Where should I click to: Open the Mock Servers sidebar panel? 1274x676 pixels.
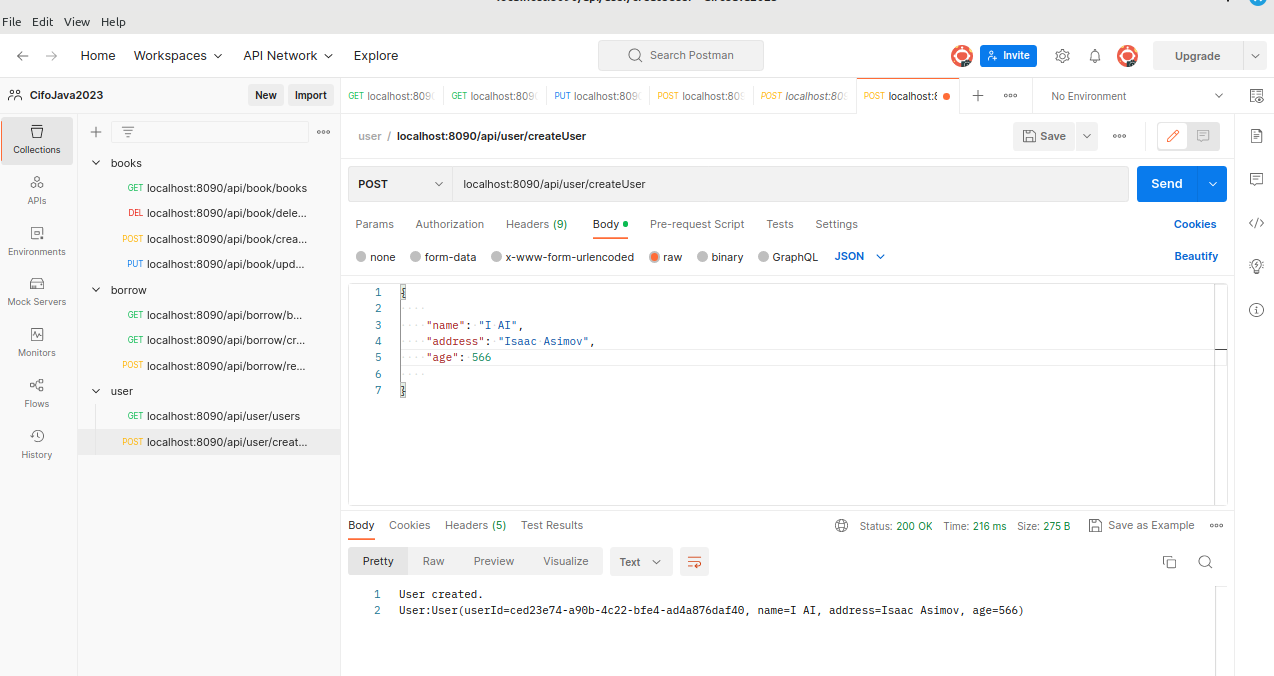click(x=37, y=291)
